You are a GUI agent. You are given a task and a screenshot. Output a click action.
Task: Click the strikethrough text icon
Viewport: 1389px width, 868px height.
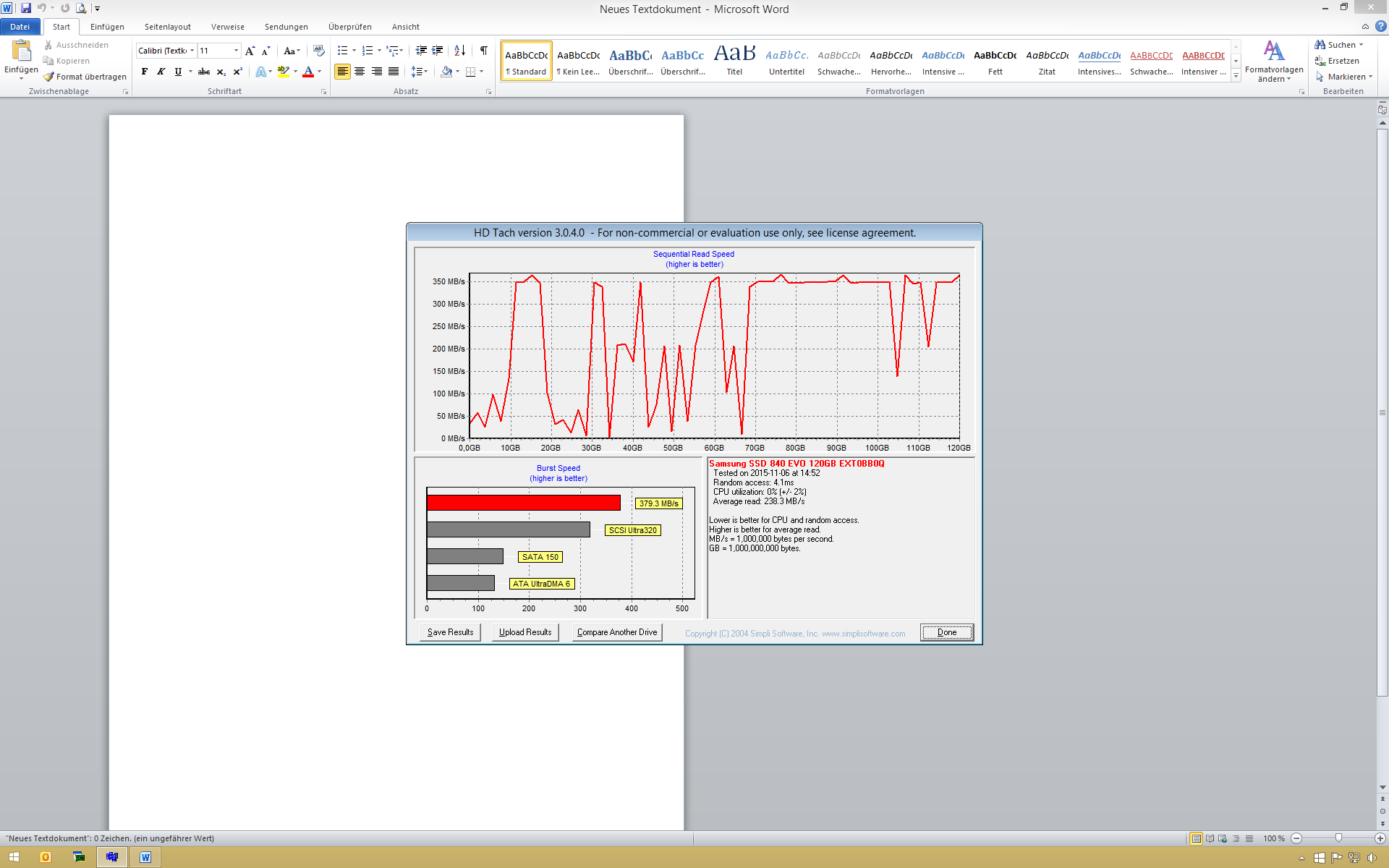[x=204, y=72]
